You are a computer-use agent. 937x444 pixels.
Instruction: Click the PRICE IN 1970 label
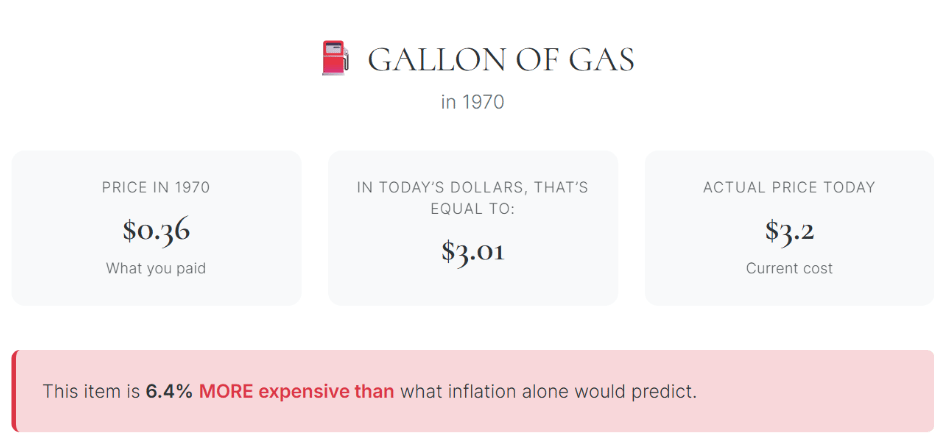tap(156, 188)
